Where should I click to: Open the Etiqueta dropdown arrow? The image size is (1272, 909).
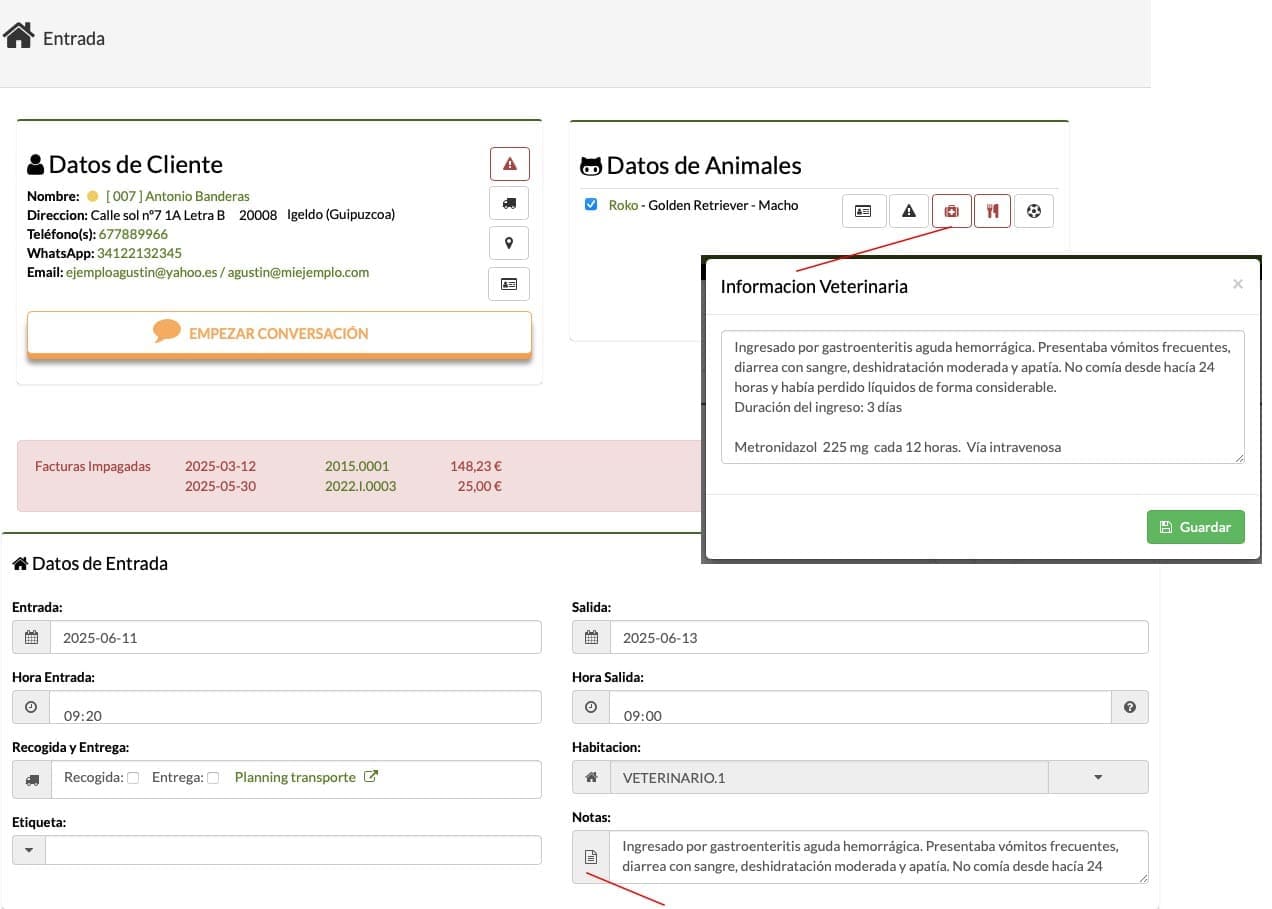tap(29, 850)
